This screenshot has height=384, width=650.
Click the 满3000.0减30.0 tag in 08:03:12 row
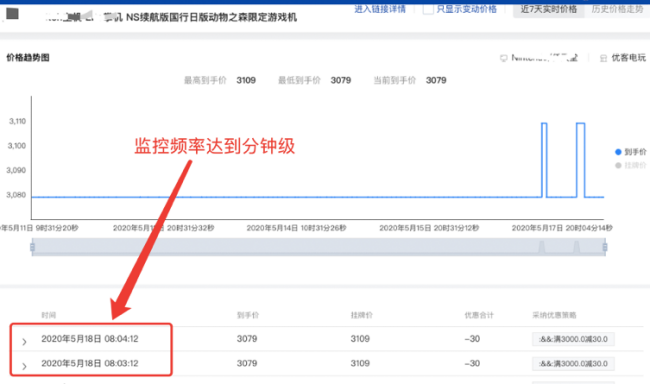[573, 364]
